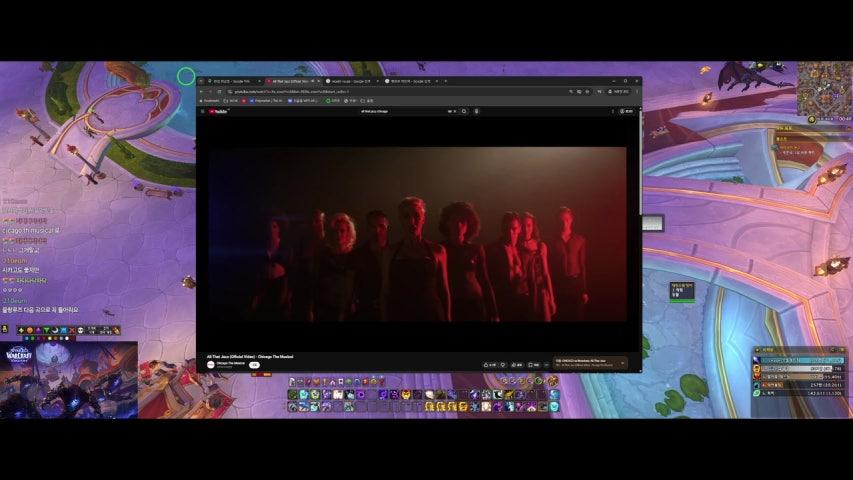Open the Bookmarks folder on bookmarks bar

coord(210,101)
